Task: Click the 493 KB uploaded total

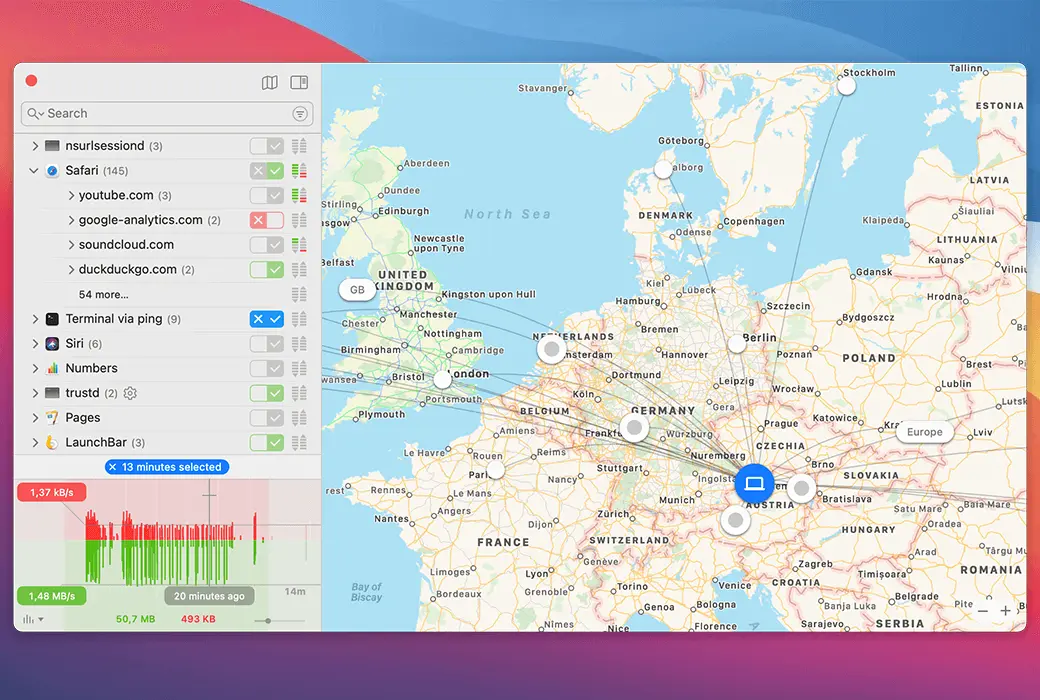Action: click(x=198, y=619)
